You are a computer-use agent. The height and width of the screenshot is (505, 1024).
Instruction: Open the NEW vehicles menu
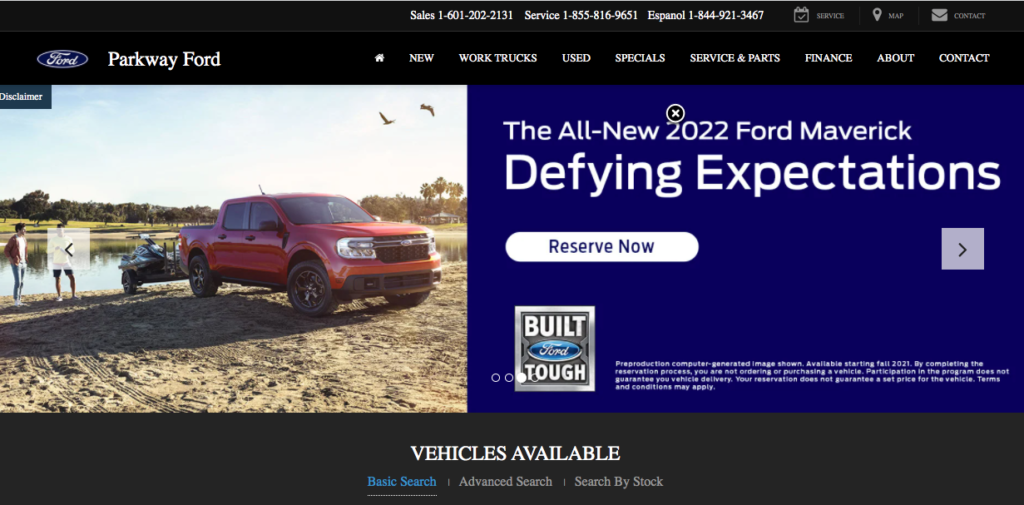(x=421, y=58)
